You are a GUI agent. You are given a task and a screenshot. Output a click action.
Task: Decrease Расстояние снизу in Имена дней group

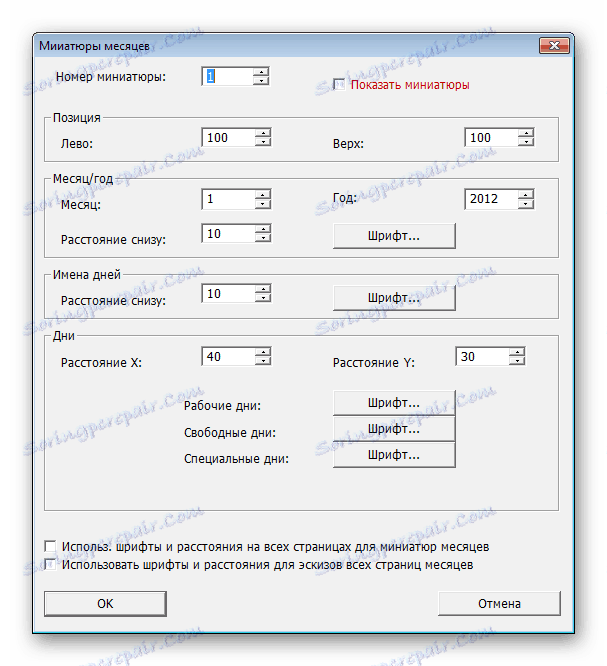pyautogui.click(x=263, y=298)
